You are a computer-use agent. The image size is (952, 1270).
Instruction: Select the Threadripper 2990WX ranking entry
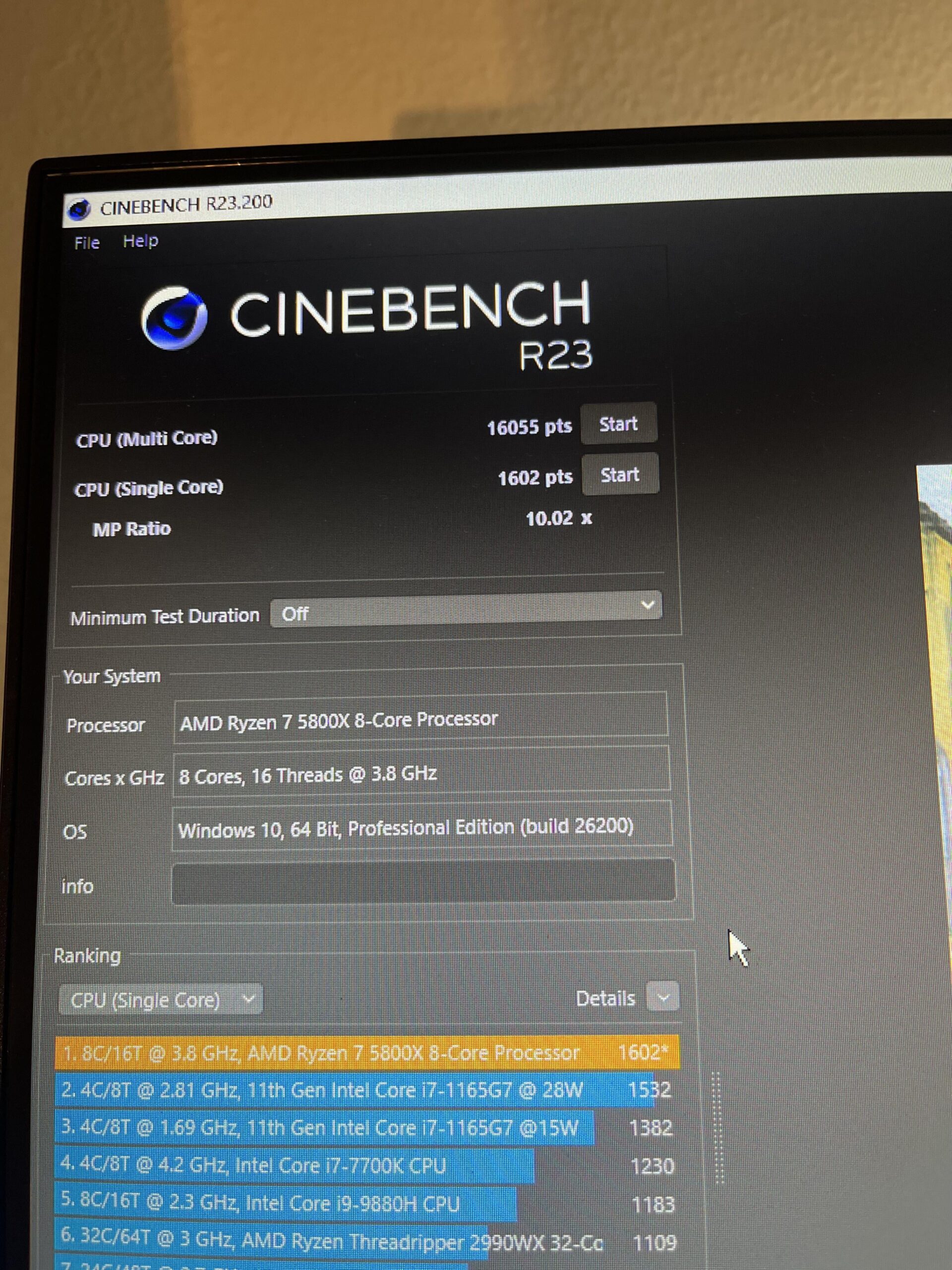click(366, 1241)
